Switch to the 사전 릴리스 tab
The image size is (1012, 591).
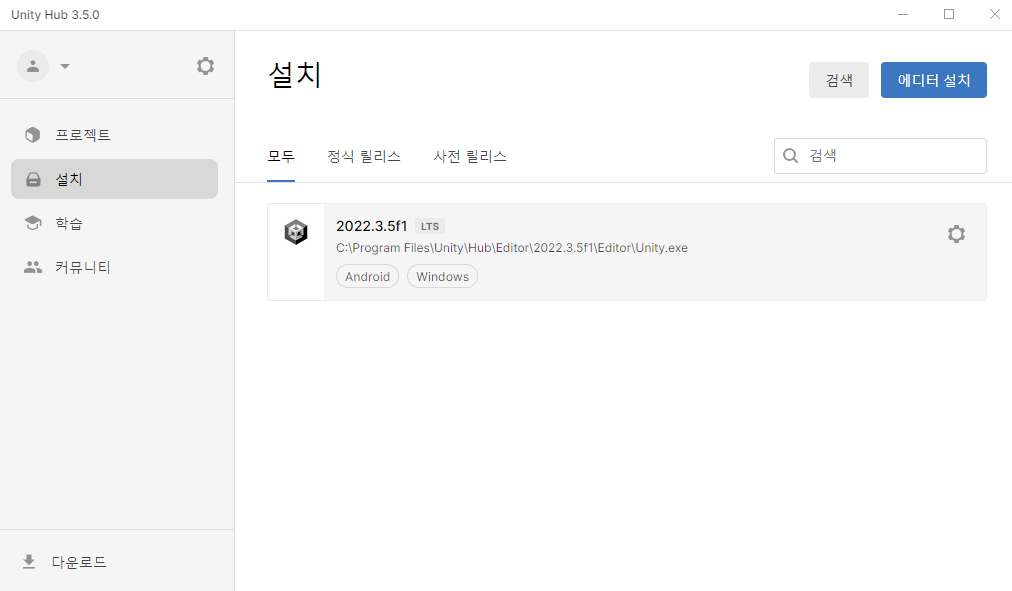coord(470,156)
